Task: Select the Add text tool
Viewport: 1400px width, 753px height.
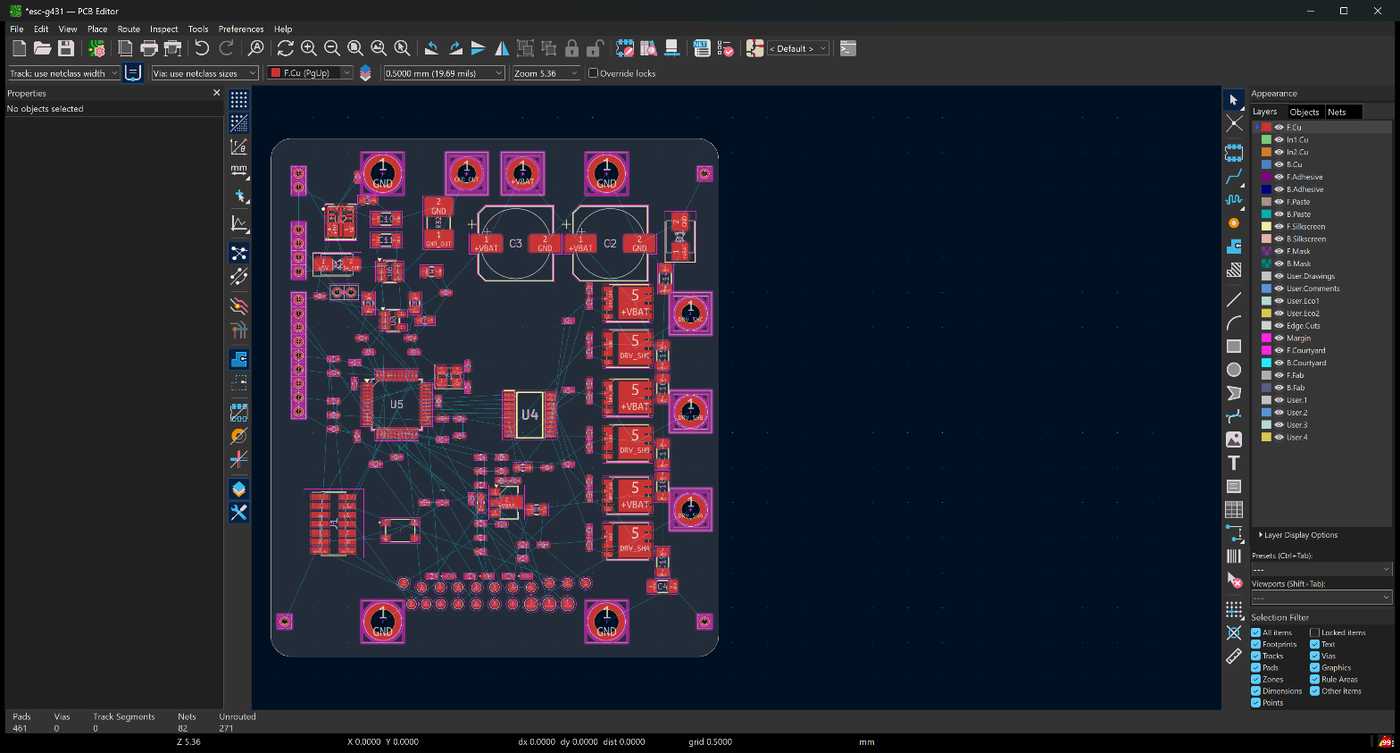Action: pyautogui.click(x=1234, y=463)
